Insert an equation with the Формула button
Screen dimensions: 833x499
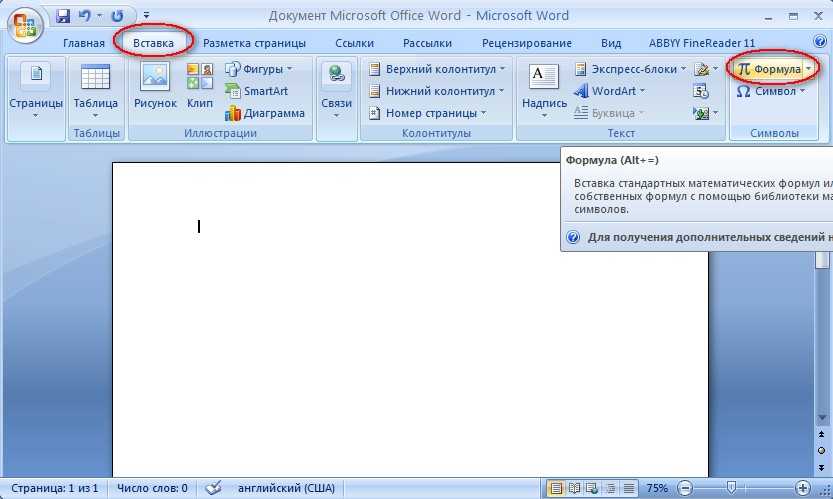769,69
